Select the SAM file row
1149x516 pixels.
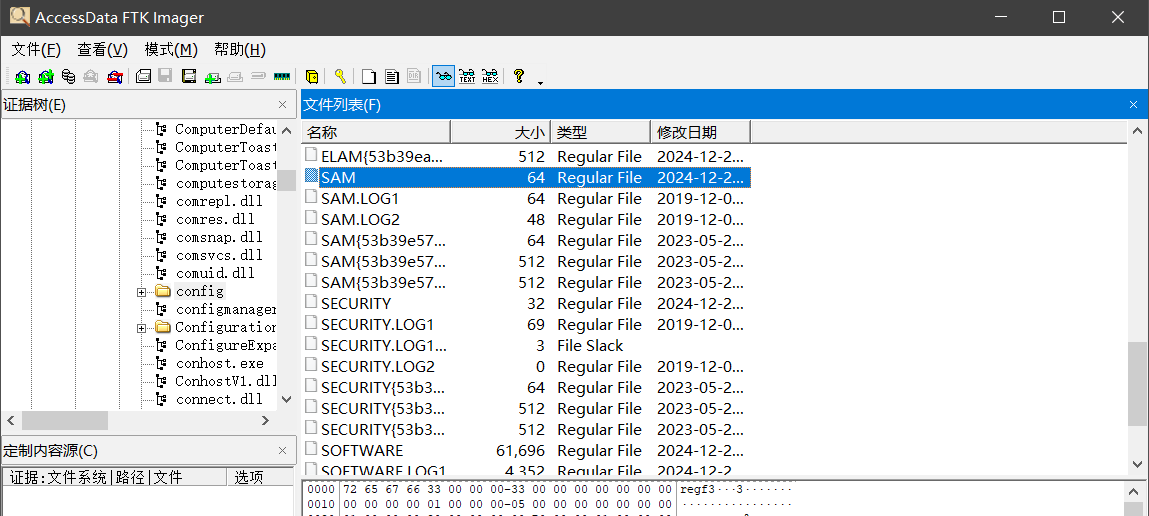point(526,177)
